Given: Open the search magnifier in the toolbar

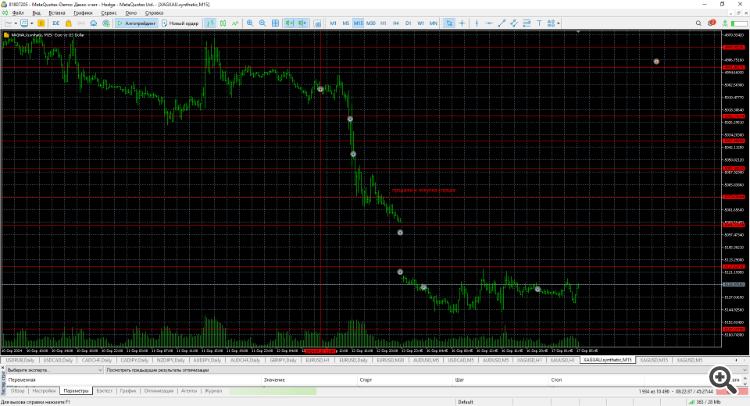Looking at the screenshot, I should coord(698,23).
